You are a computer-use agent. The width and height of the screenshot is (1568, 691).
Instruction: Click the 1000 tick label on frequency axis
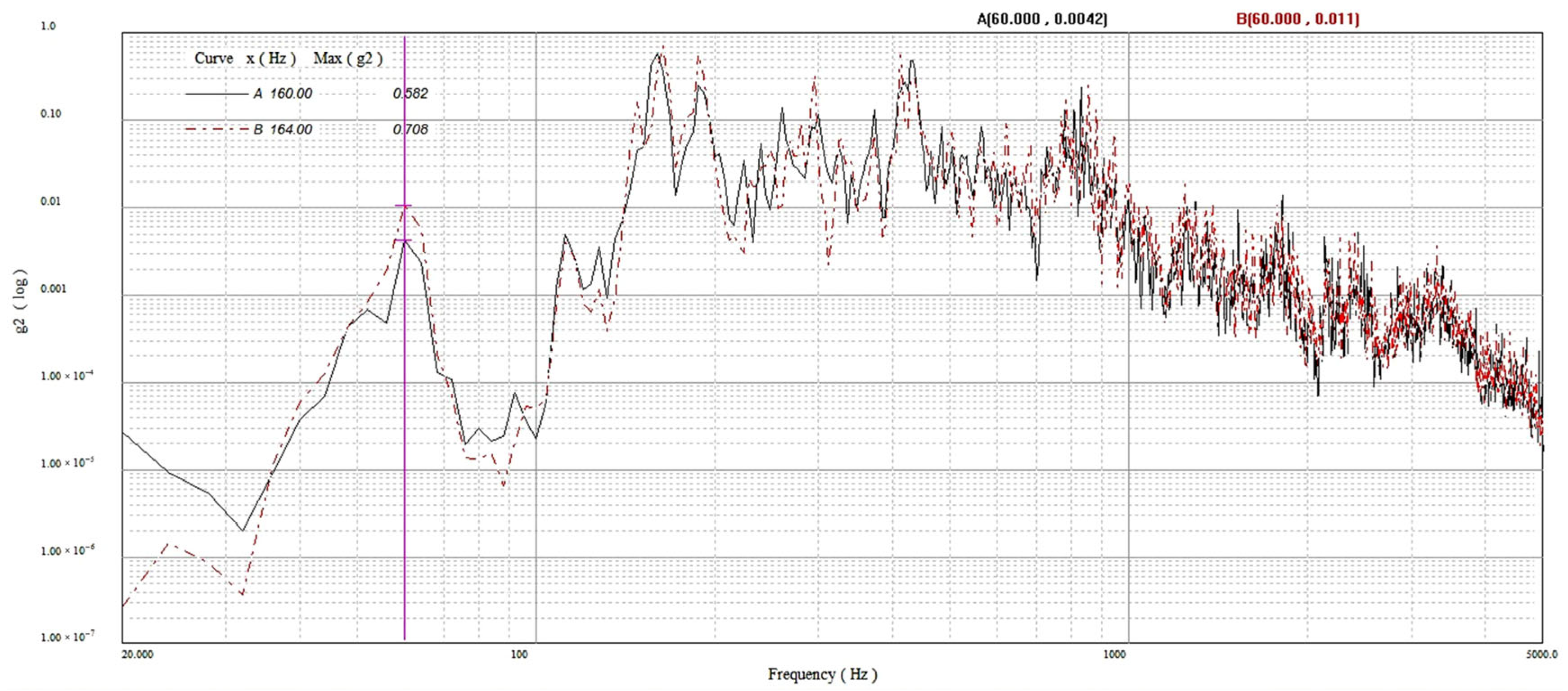(1114, 655)
